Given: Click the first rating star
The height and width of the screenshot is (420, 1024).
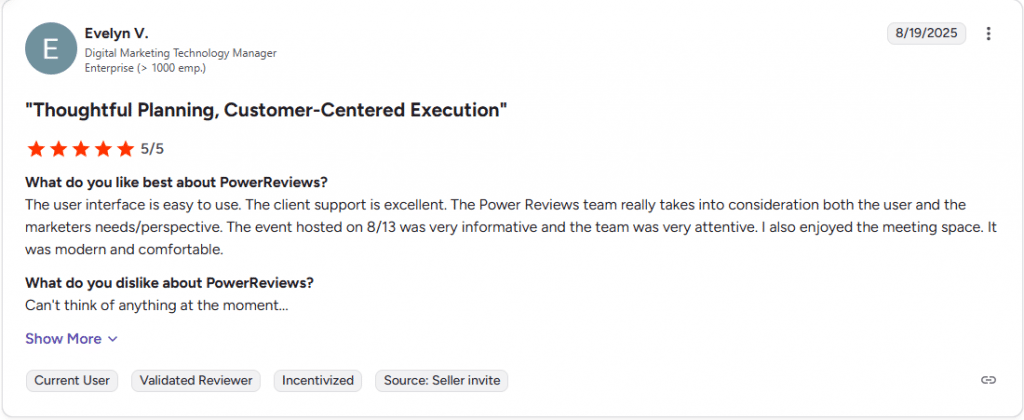Looking at the screenshot, I should tap(36, 149).
